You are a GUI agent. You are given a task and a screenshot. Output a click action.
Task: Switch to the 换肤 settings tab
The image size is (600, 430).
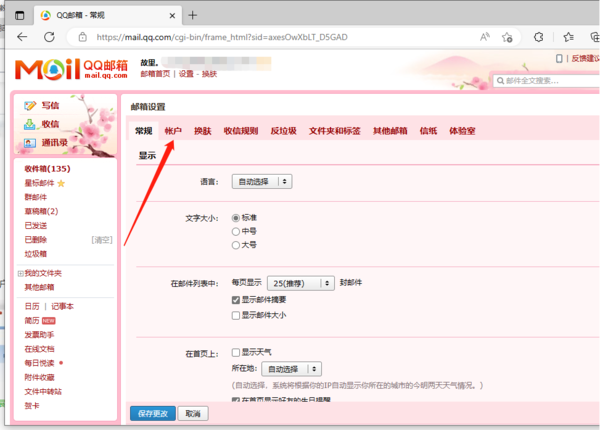(202, 131)
